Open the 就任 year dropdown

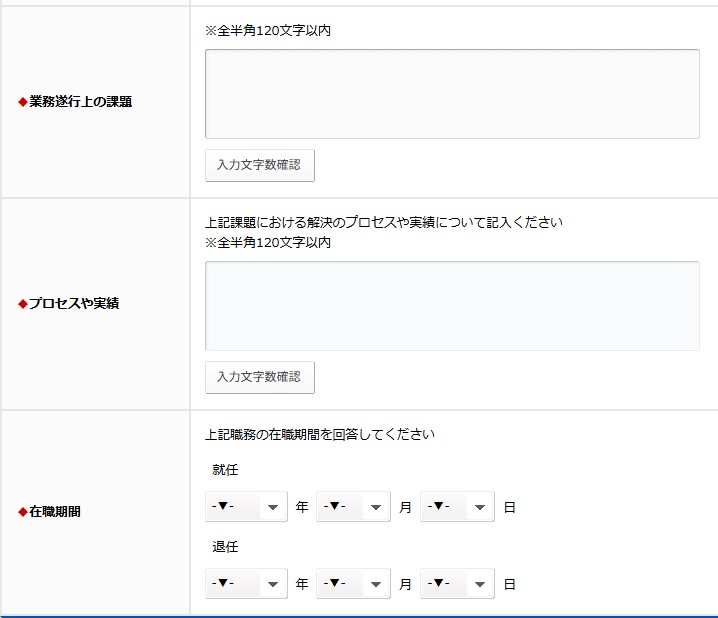coord(246,507)
